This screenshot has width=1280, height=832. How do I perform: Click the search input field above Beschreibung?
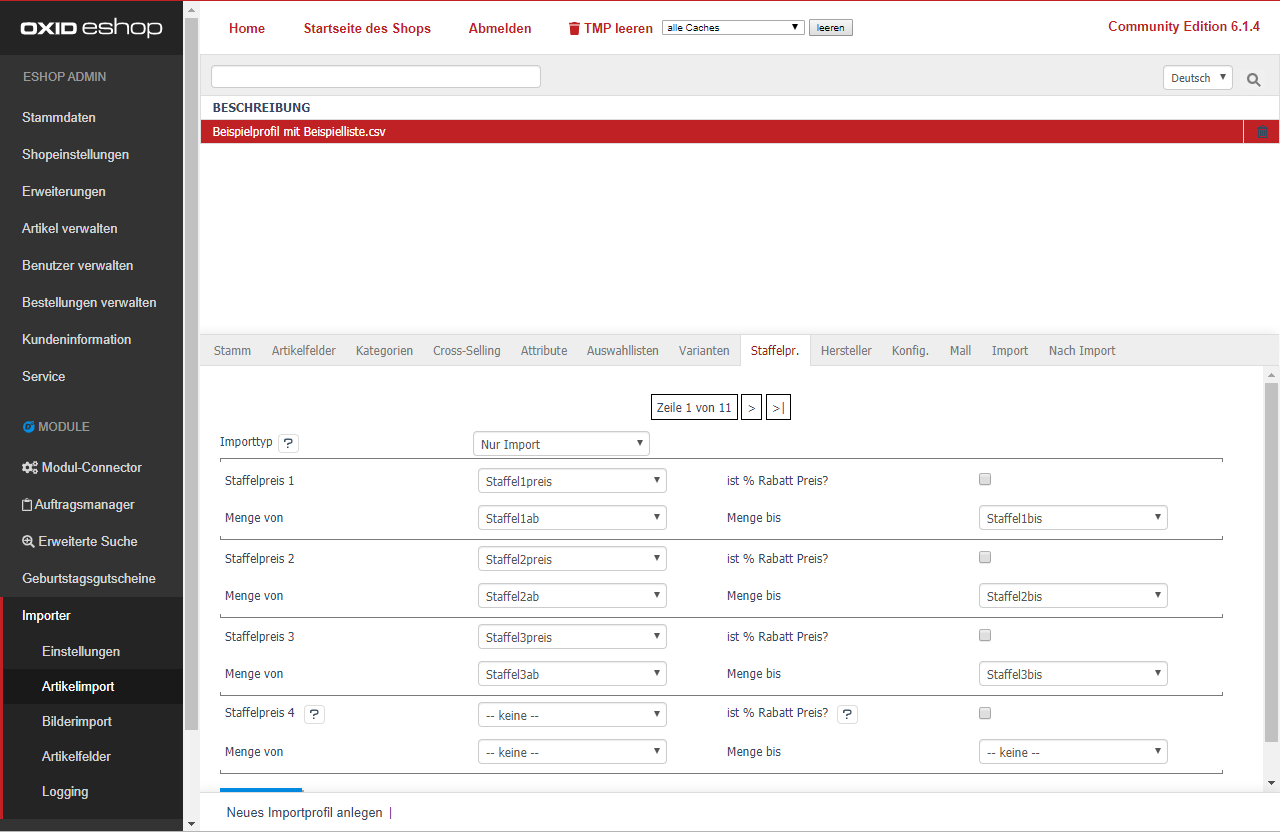[375, 77]
